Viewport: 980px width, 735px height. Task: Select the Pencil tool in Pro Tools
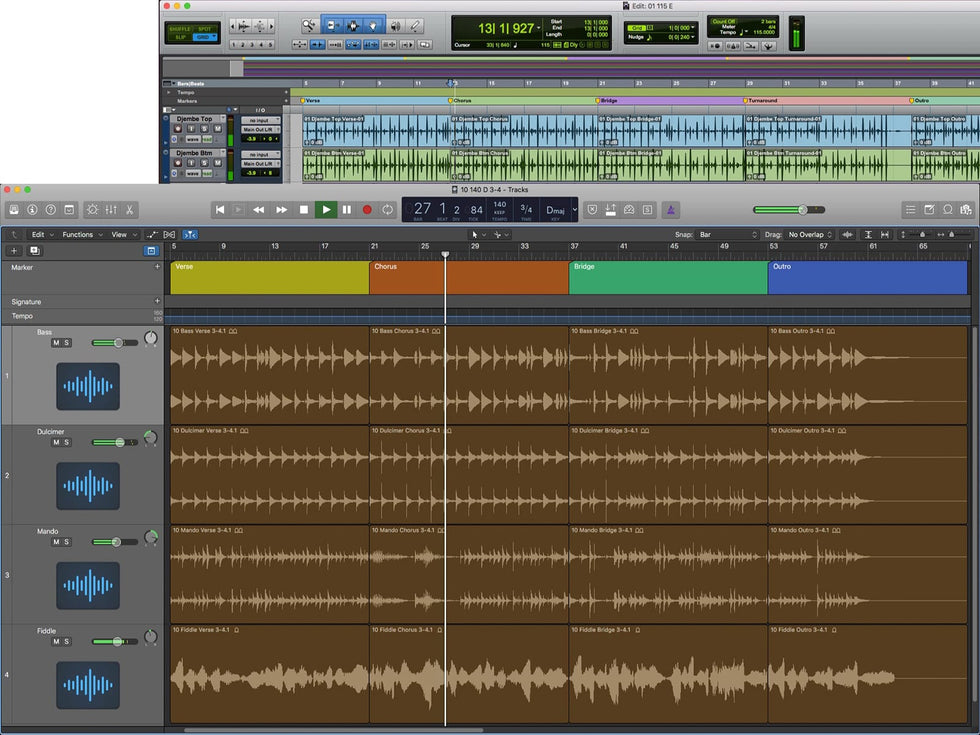tap(415, 25)
